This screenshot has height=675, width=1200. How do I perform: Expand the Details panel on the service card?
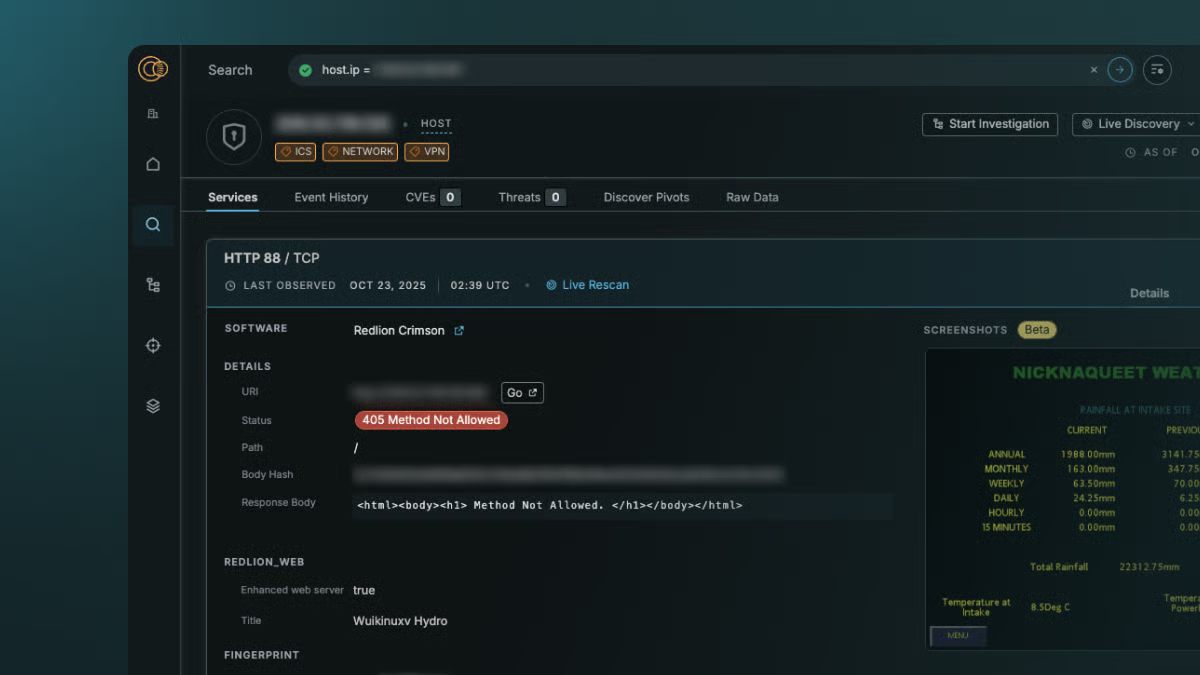(x=1148, y=293)
